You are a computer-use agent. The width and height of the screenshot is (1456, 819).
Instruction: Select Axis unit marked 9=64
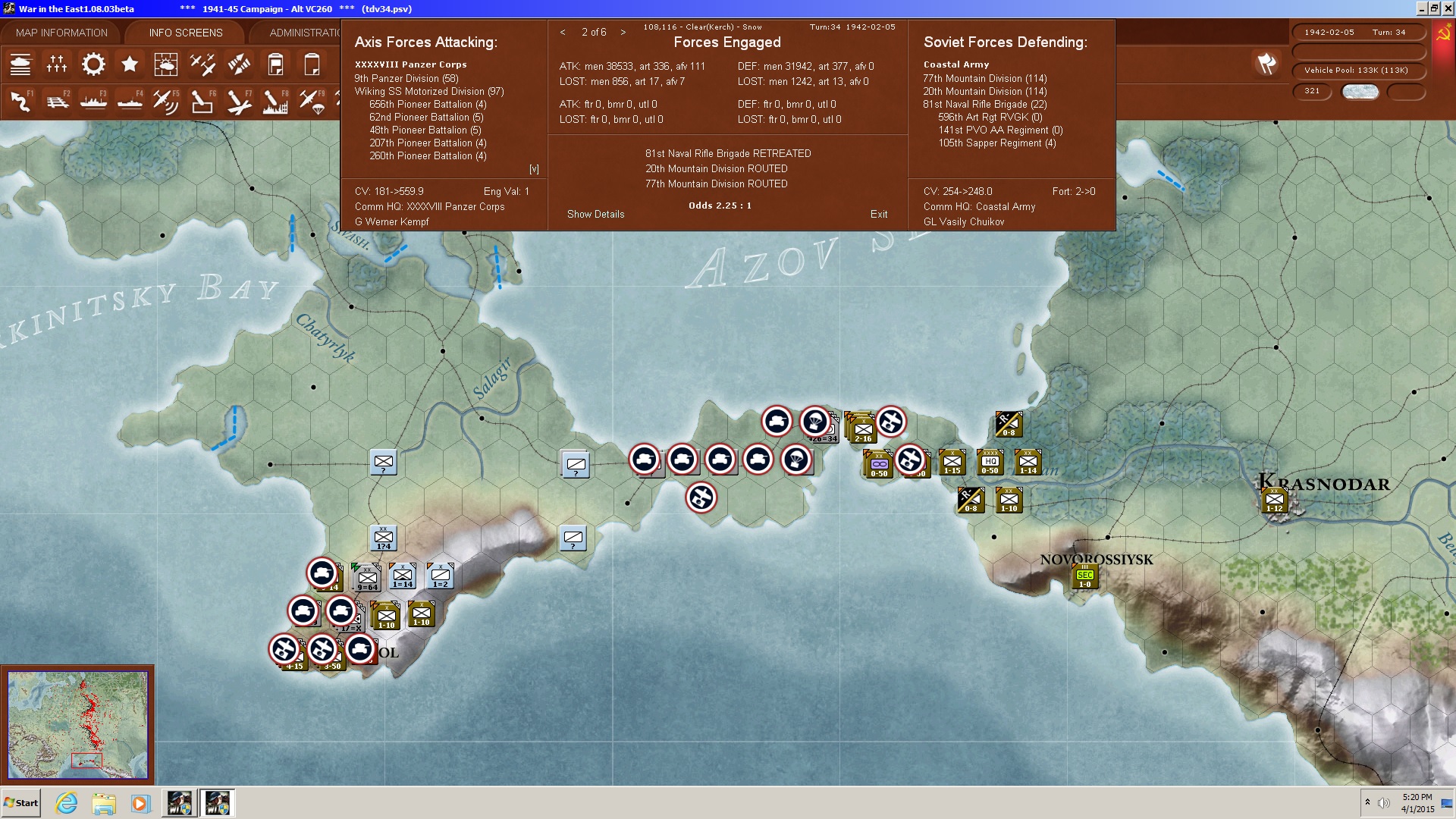tap(367, 578)
